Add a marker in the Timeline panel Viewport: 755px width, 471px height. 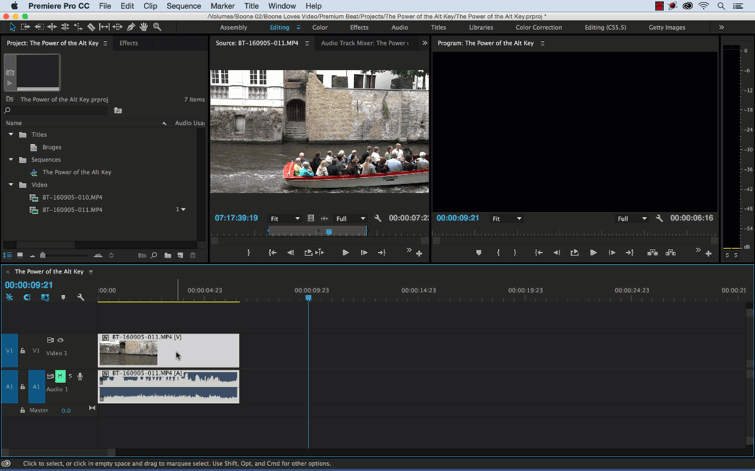(63, 297)
